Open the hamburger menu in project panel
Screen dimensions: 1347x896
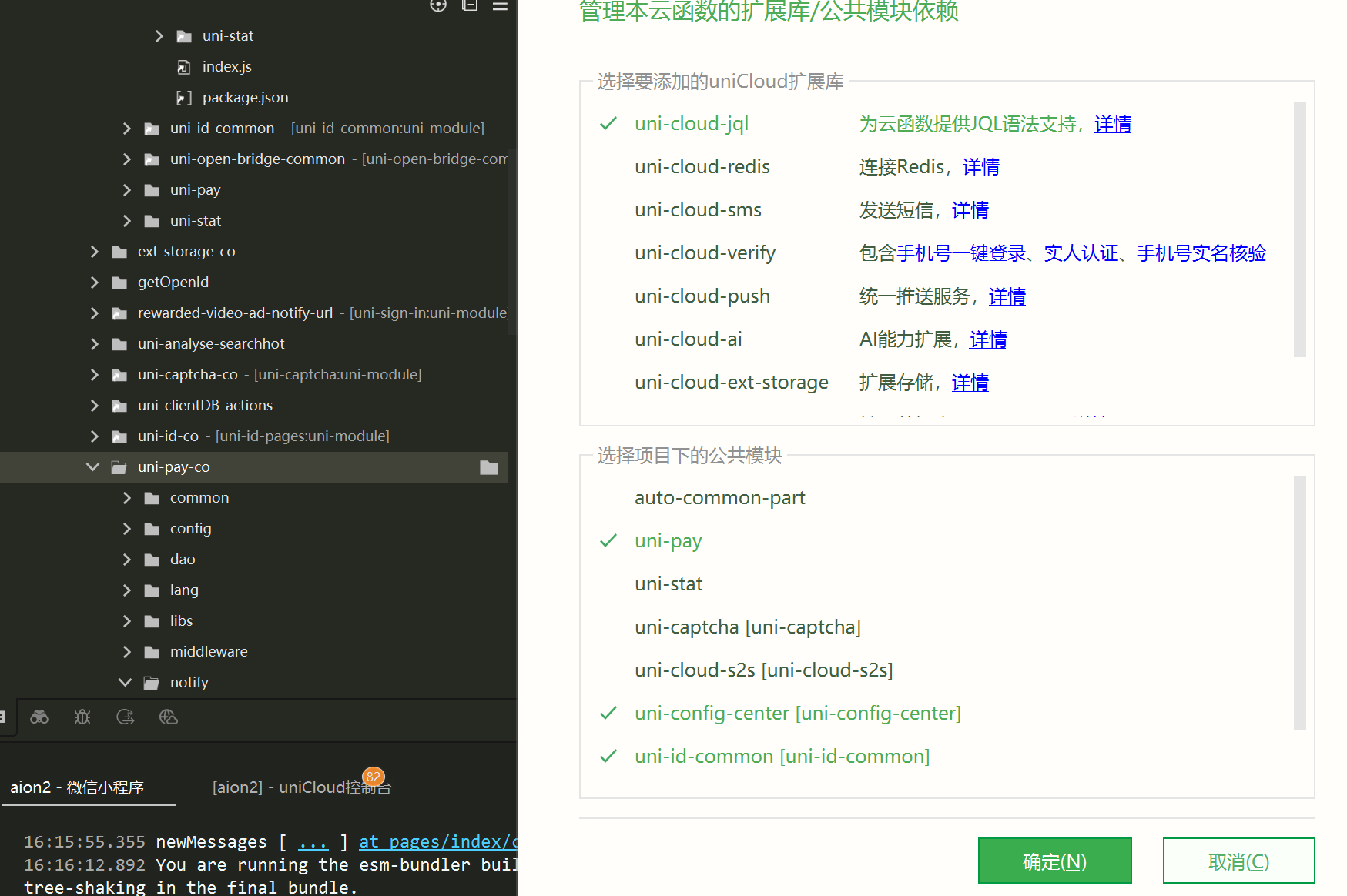pos(500,5)
